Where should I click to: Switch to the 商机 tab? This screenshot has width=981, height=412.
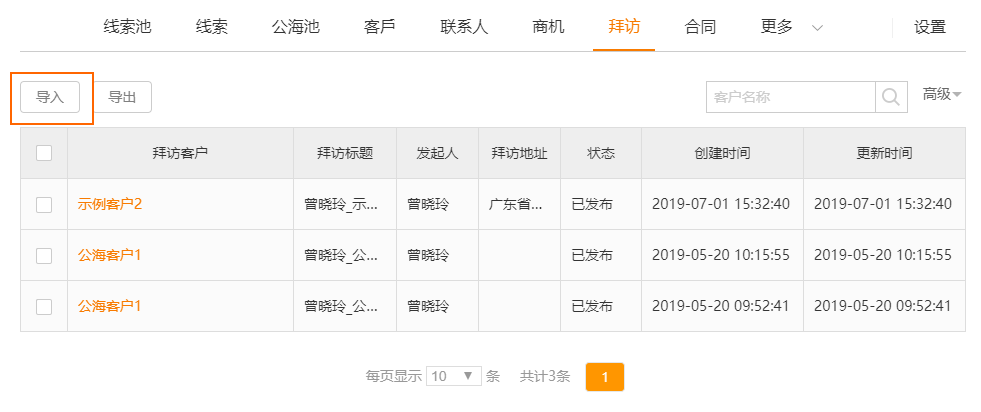548,27
